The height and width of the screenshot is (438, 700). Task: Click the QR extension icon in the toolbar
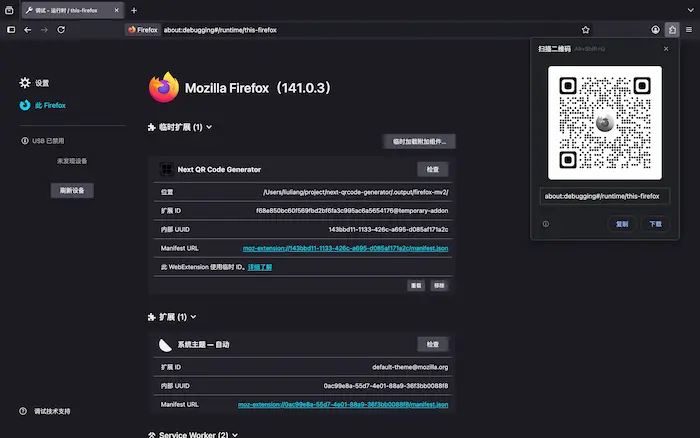tap(672, 30)
